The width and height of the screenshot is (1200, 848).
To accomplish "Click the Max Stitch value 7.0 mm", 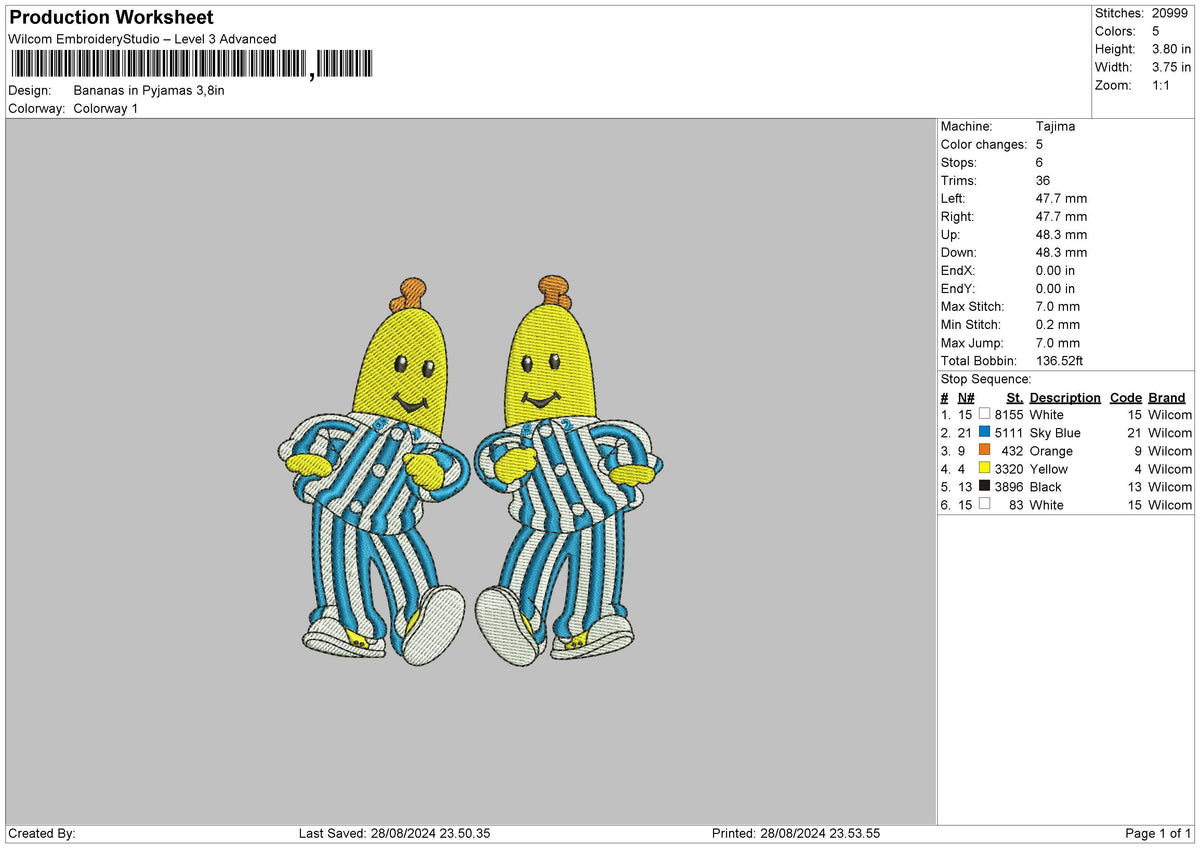I will coord(1058,306).
